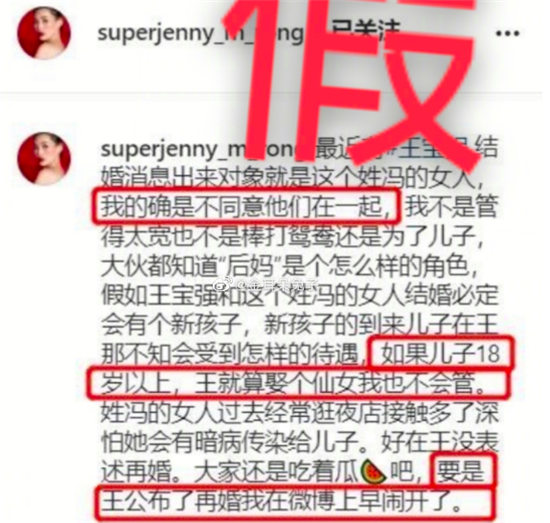Click the highlighted text 我的确是不同意他们在一起
The image size is (550, 523).
click(246, 206)
